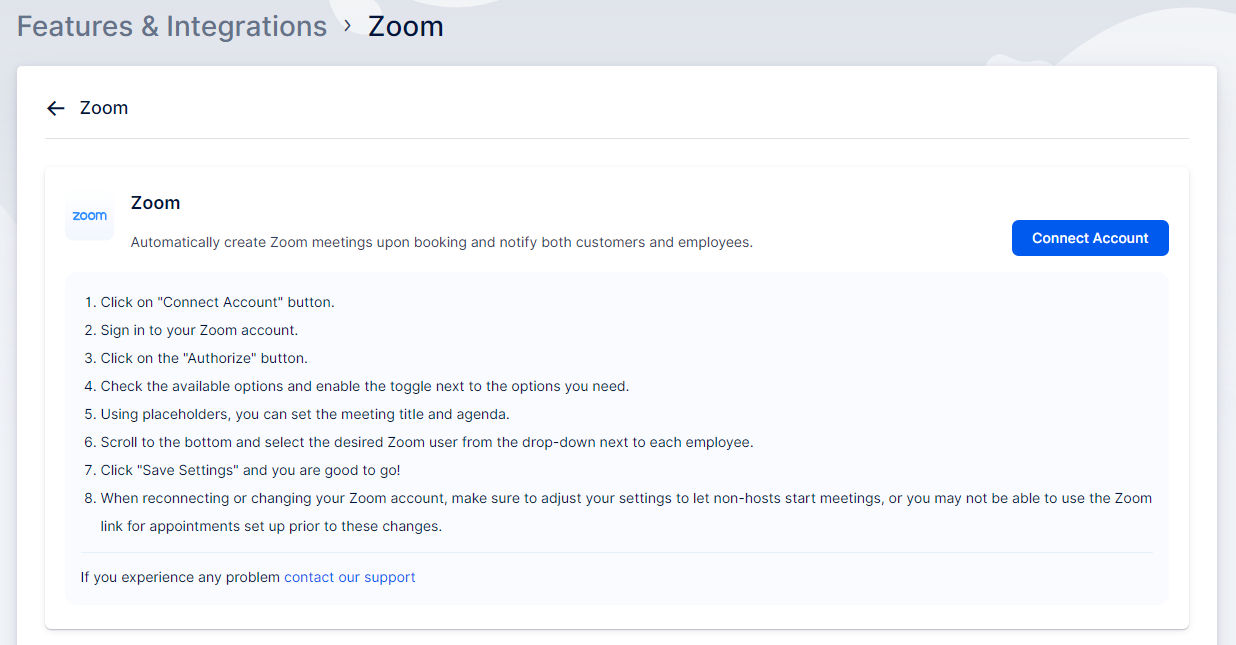Select the bold Zoom integration card title
1236x645 pixels.
click(x=155, y=203)
